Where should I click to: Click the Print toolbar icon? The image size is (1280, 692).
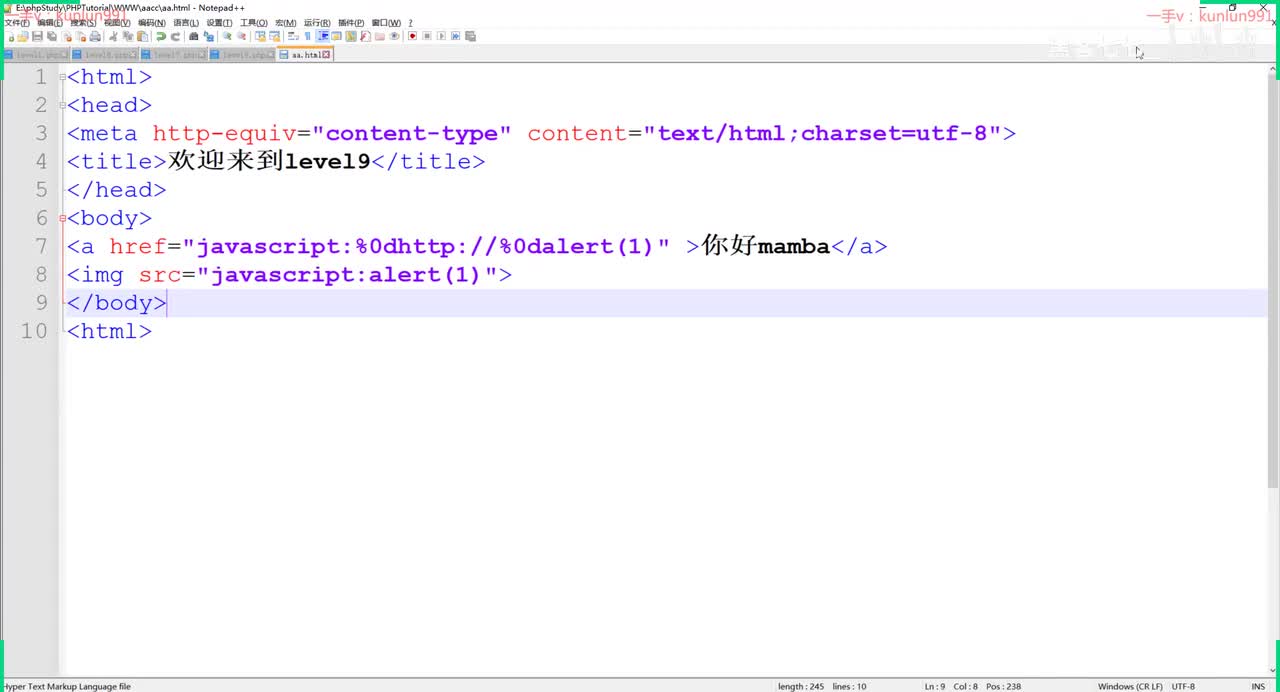point(95,36)
